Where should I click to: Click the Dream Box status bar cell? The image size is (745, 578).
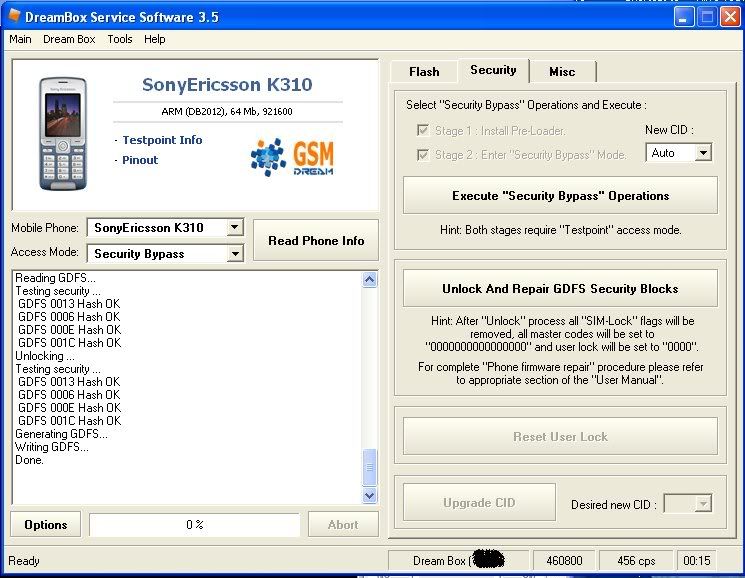pos(458,561)
